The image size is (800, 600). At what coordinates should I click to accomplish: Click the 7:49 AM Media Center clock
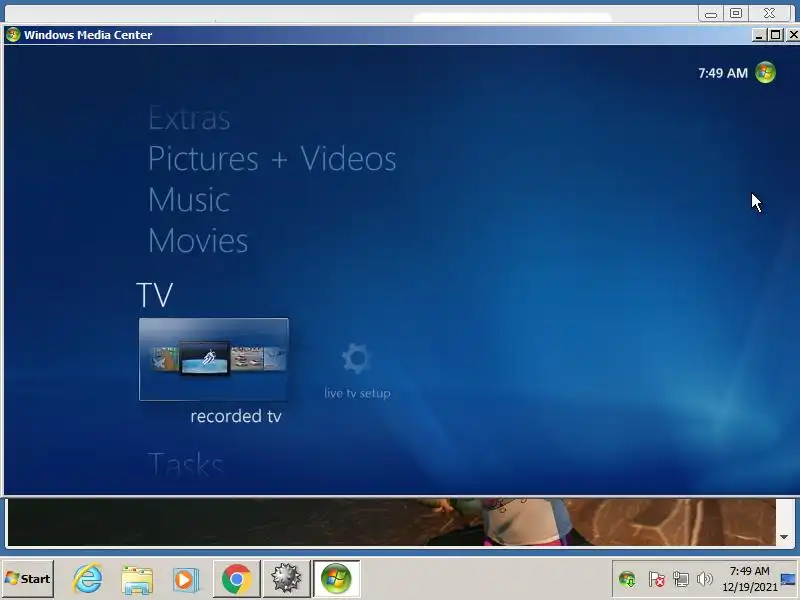[722, 73]
